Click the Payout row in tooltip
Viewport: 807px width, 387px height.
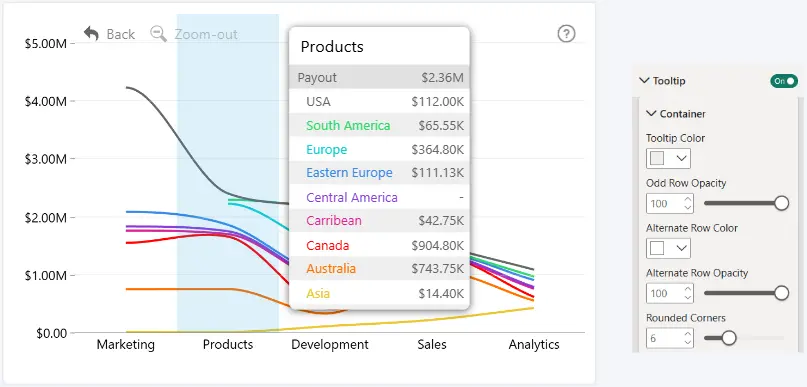(x=379, y=78)
